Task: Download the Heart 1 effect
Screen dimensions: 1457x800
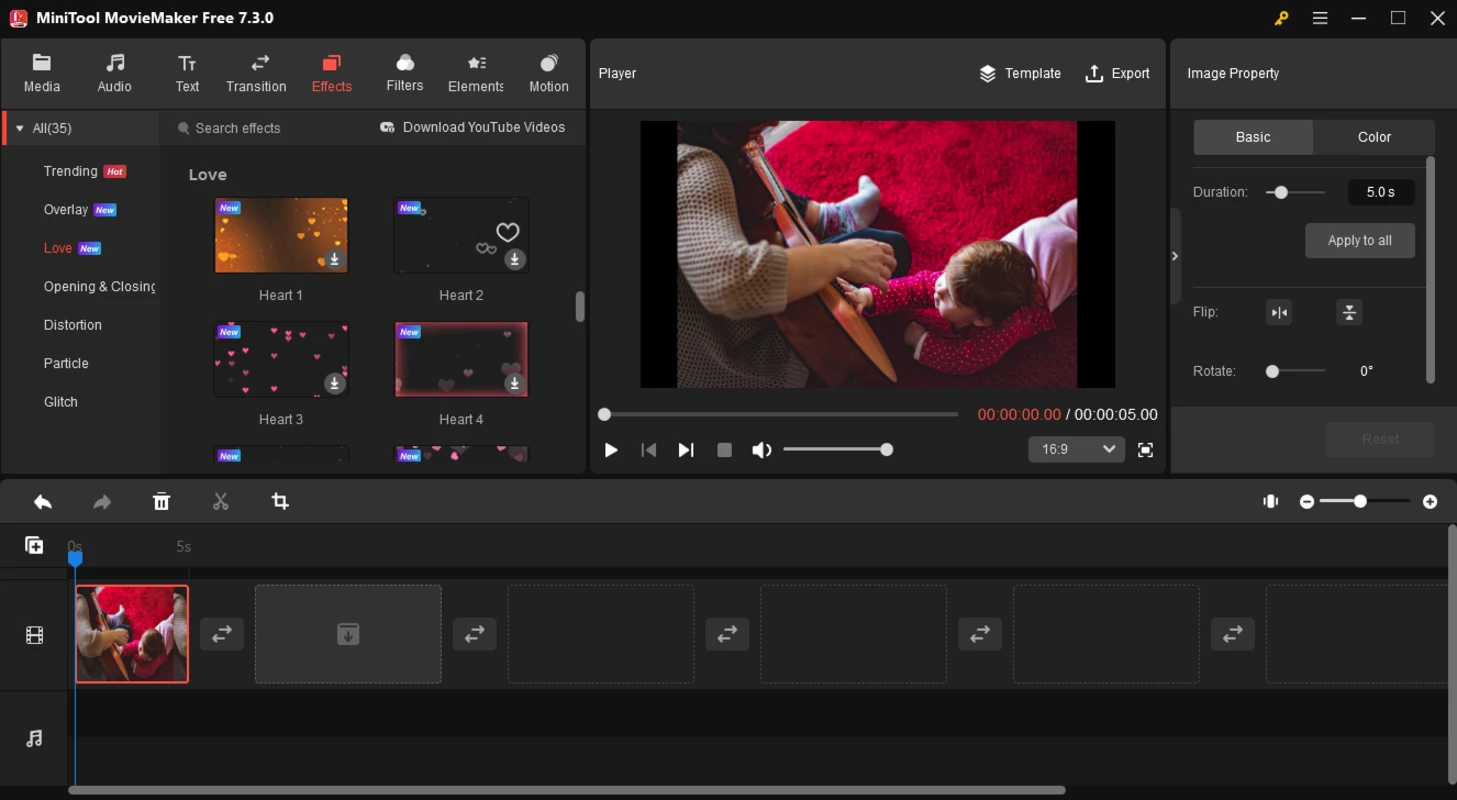Action: pos(335,260)
